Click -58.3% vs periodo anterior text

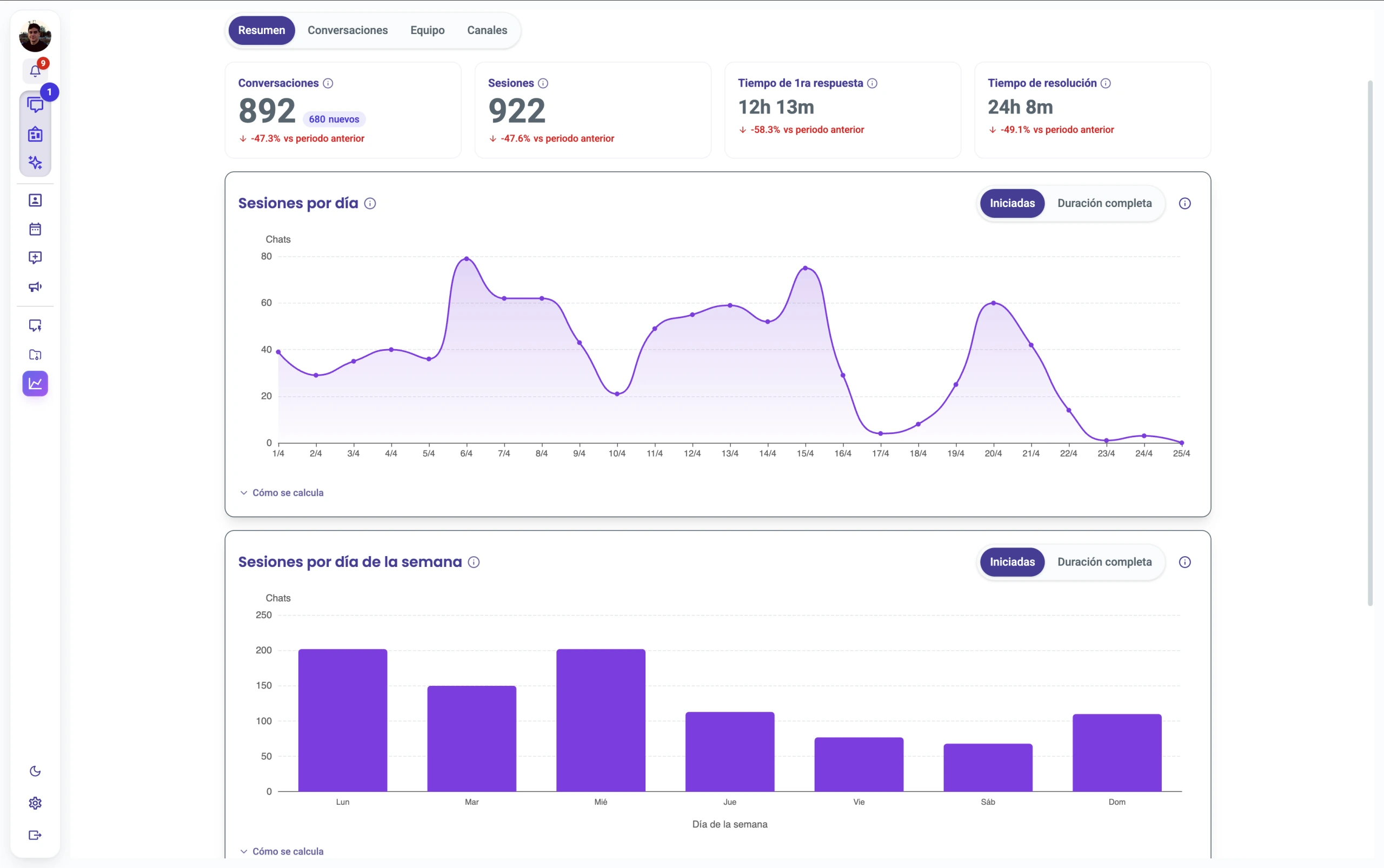click(808, 130)
